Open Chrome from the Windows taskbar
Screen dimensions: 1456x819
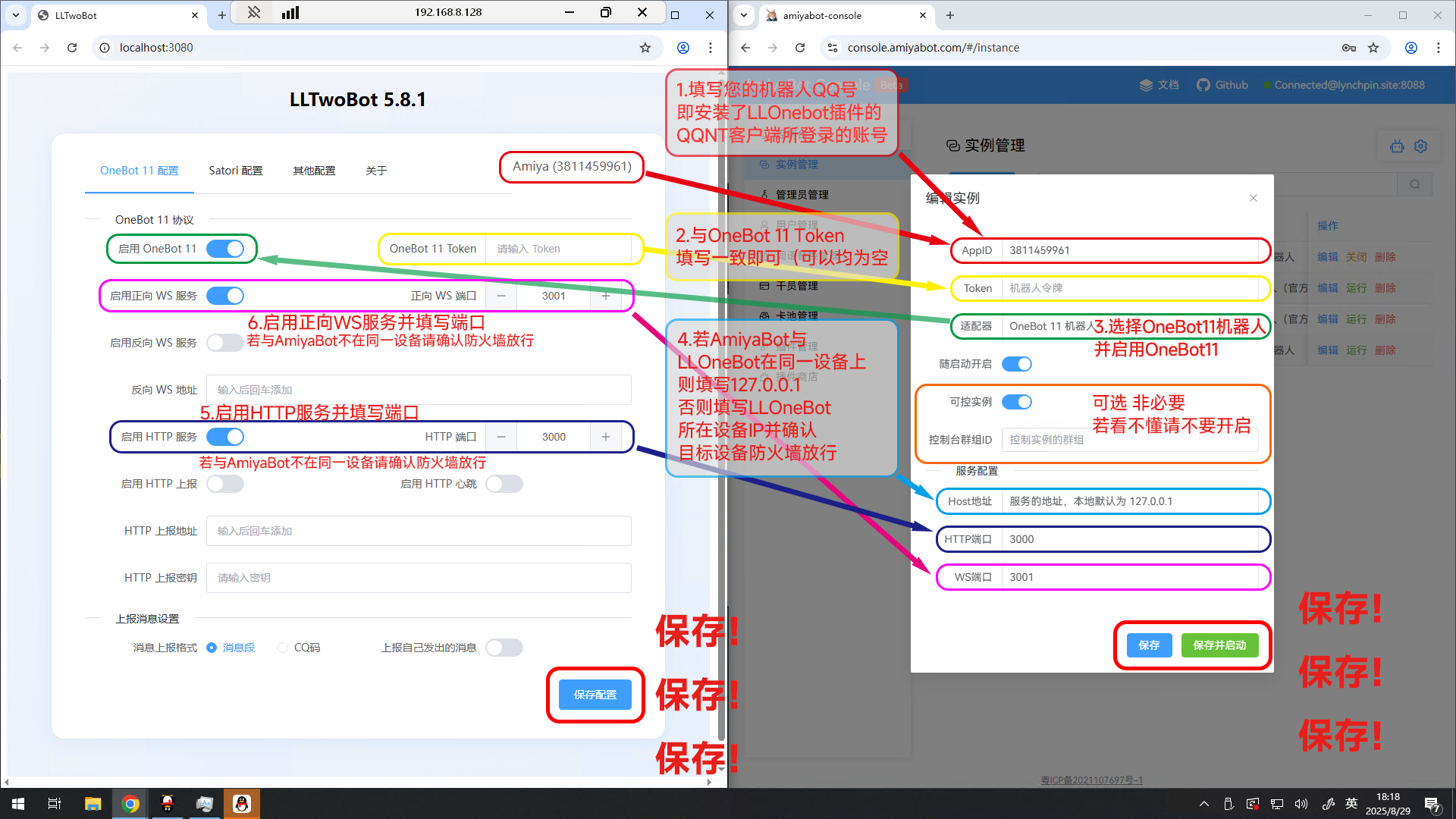click(x=130, y=804)
